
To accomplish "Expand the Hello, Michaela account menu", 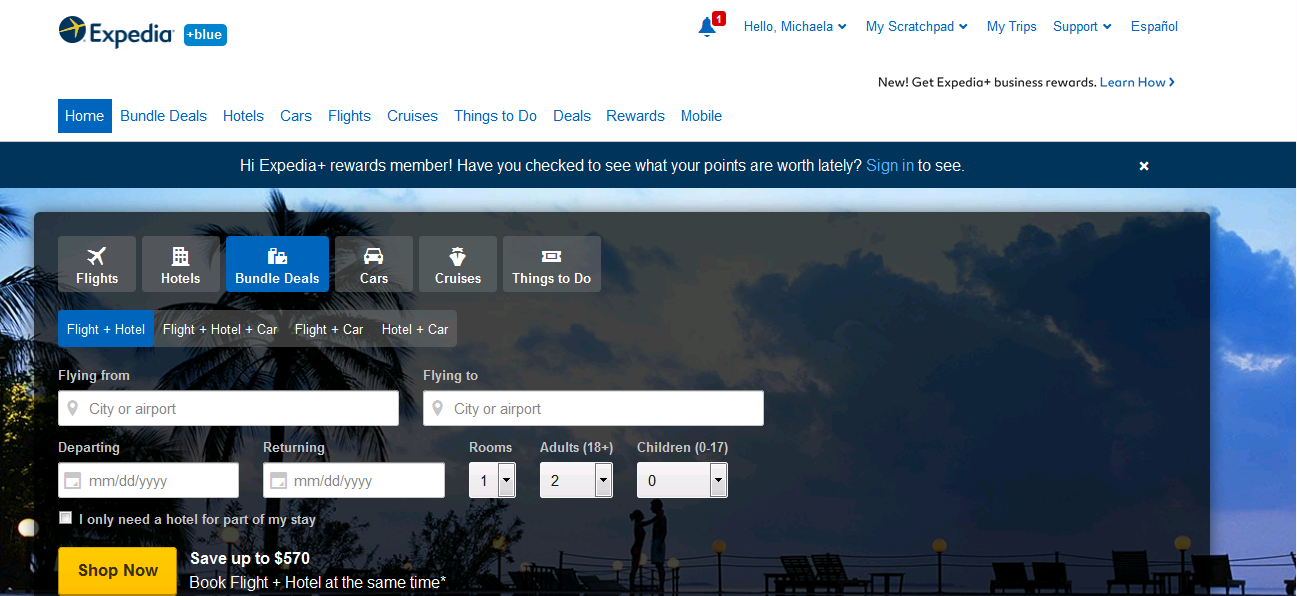I will tap(795, 27).
